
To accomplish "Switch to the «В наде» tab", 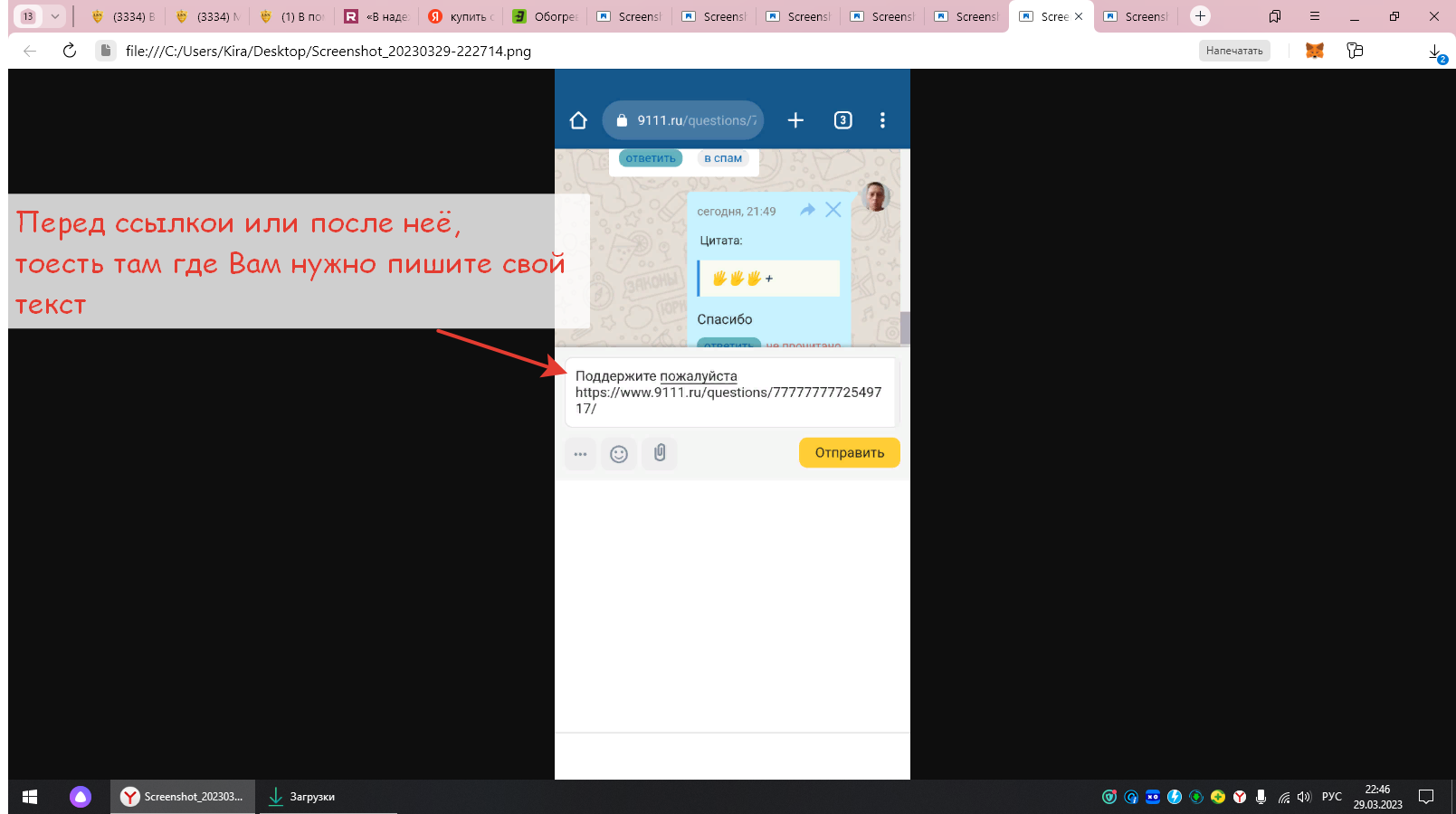I will tap(376, 16).
